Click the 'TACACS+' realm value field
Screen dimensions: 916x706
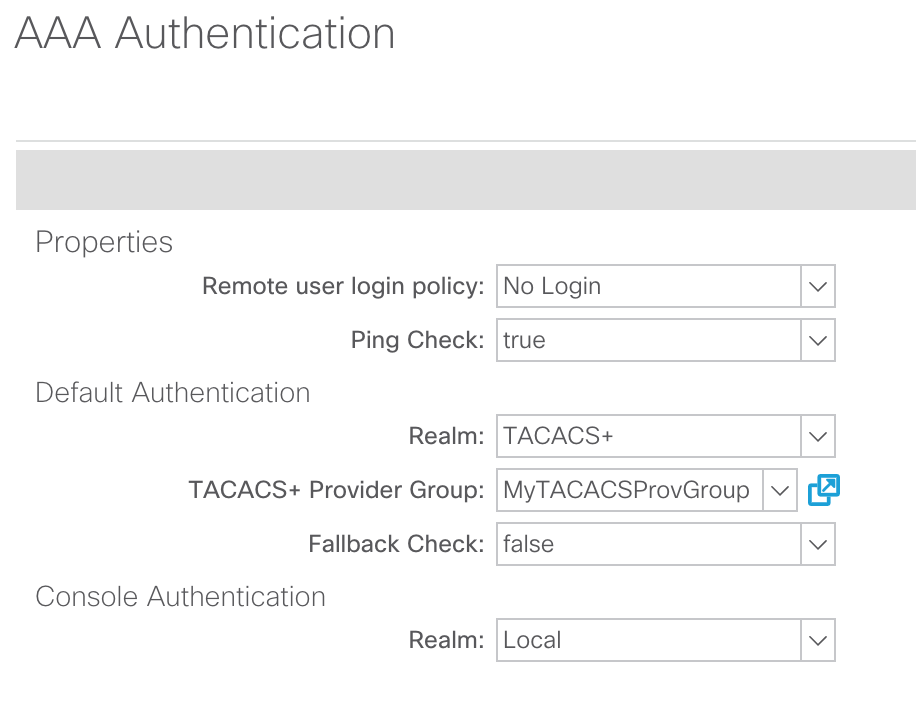[649, 436]
